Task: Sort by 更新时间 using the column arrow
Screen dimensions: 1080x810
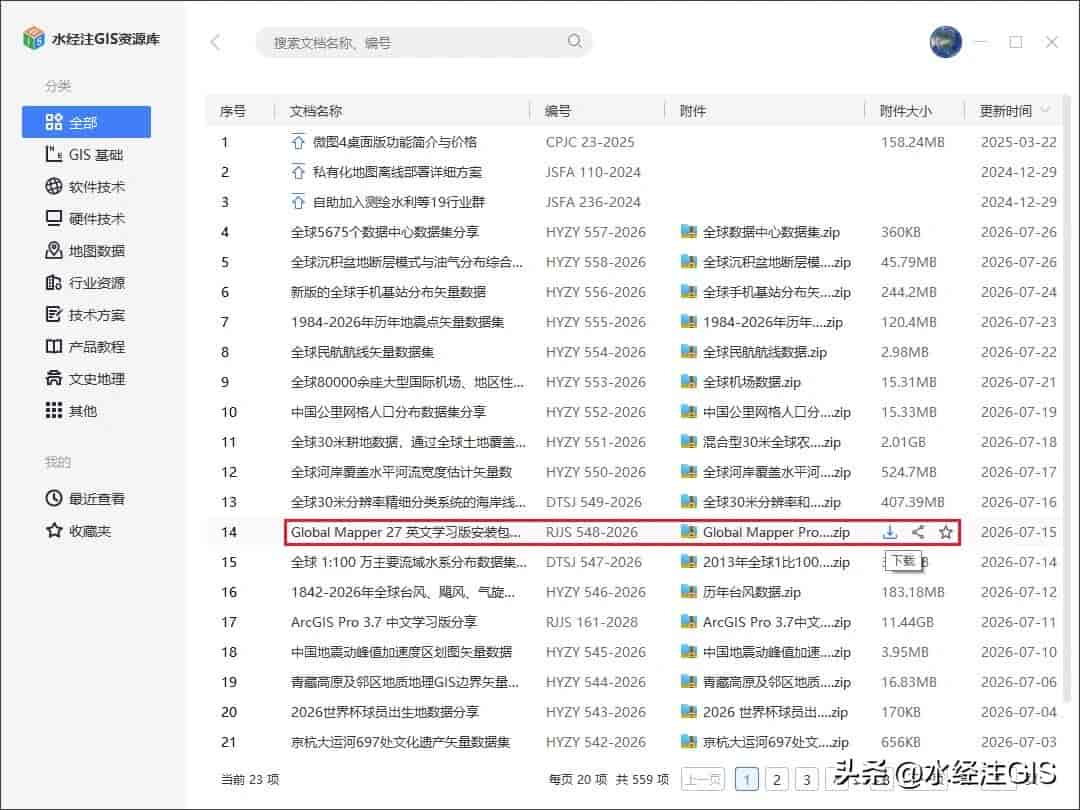Action: [x=1045, y=110]
